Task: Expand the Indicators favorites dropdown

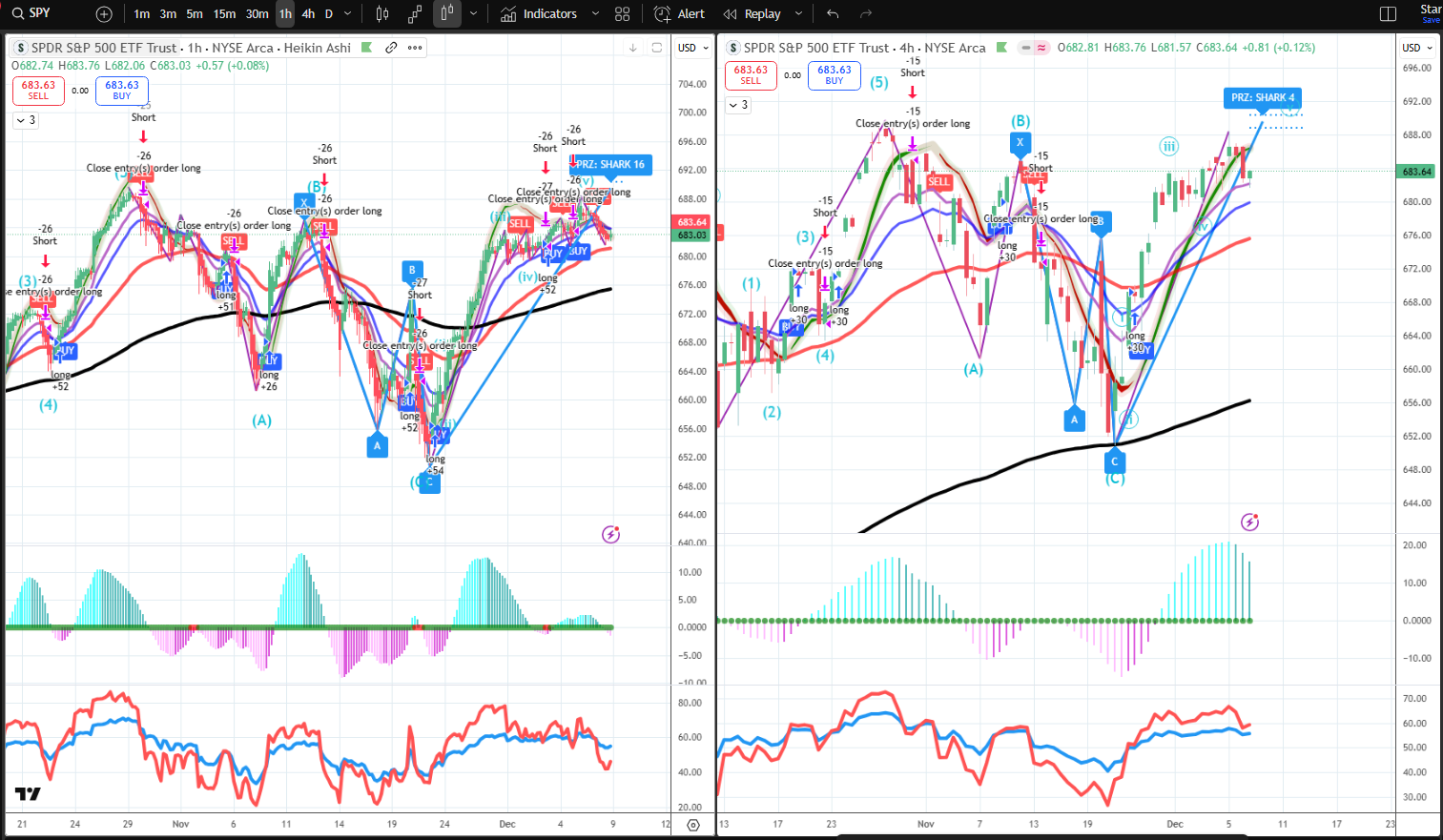Action: [x=596, y=14]
